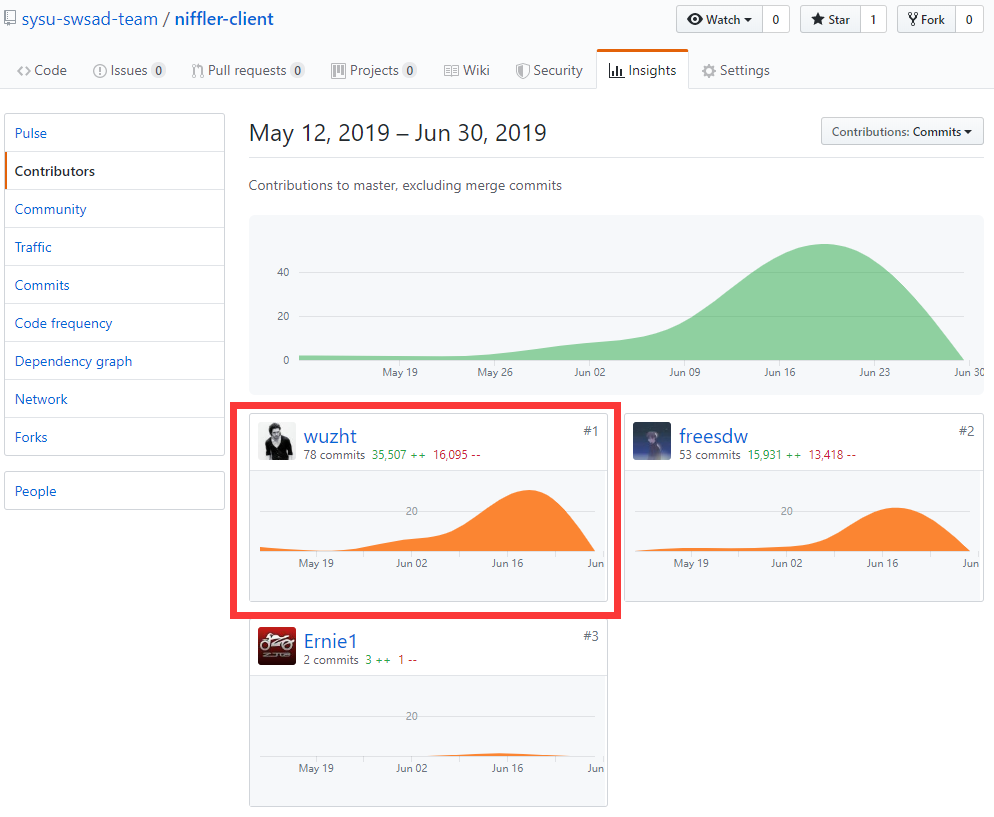This screenshot has height=817, width=994.
Task: Open repository Settings tab
Action: (x=735, y=71)
